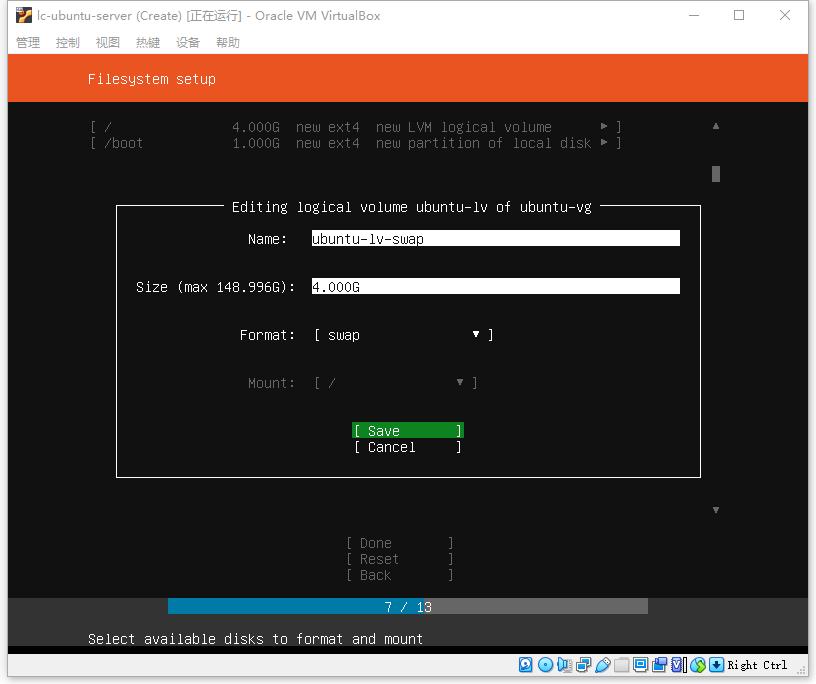This screenshot has width=816, height=684.
Task: Click the audio status icon
Action: (564, 665)
